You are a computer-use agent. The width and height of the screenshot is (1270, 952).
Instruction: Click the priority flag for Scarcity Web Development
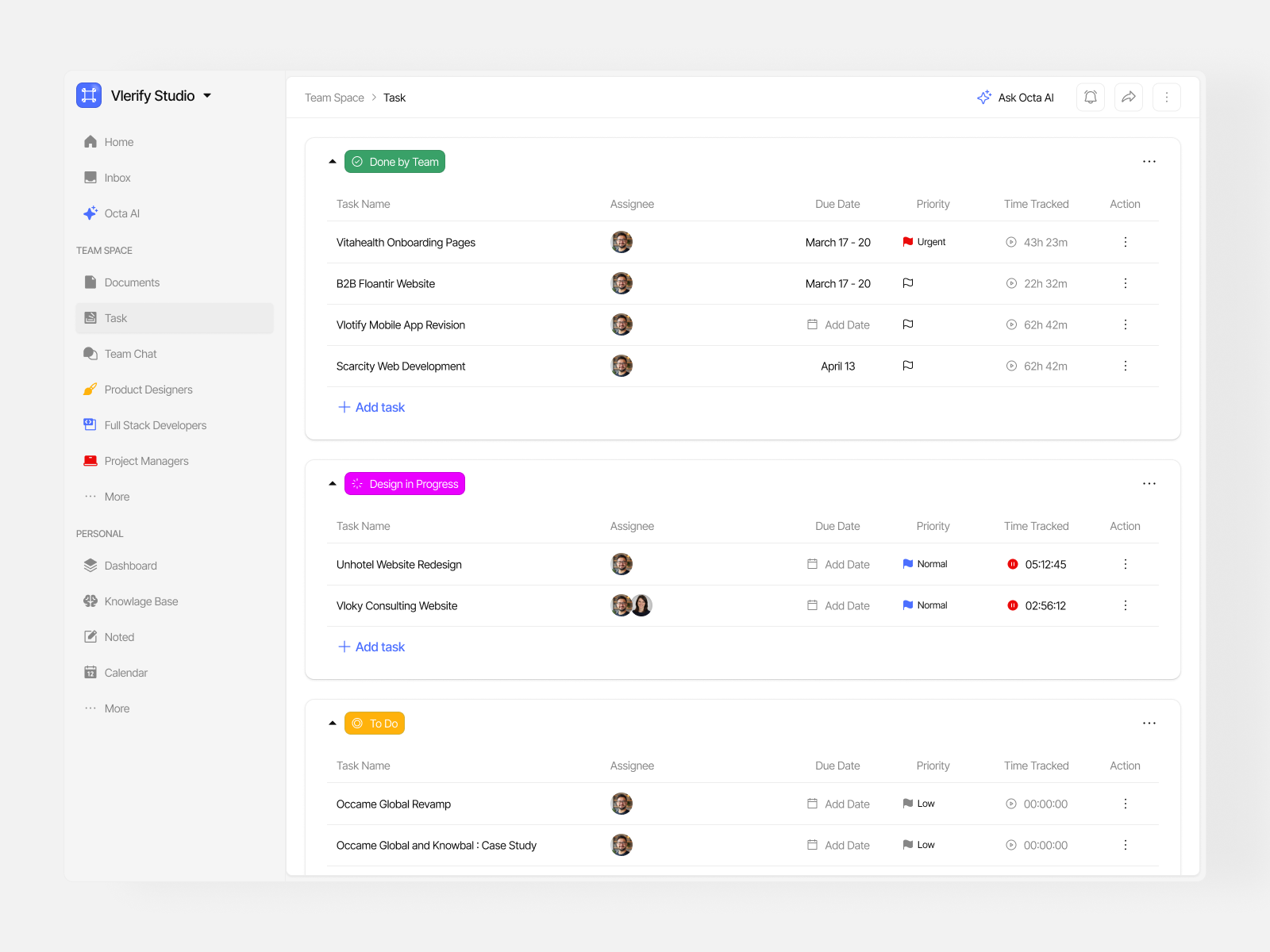pyautogui.click(x=907, y=366)
